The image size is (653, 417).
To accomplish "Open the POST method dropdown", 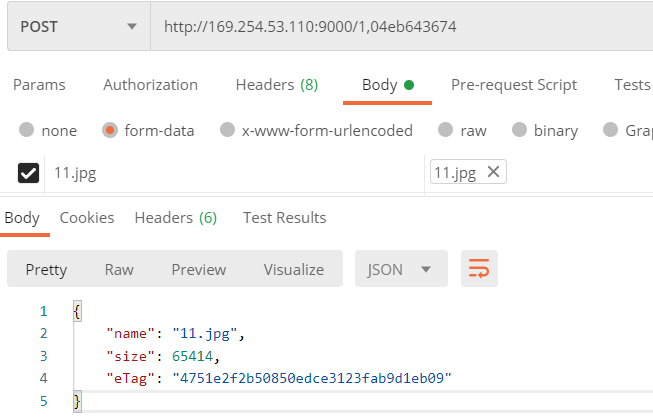I will pyautogui.click(x=76, y=27).
